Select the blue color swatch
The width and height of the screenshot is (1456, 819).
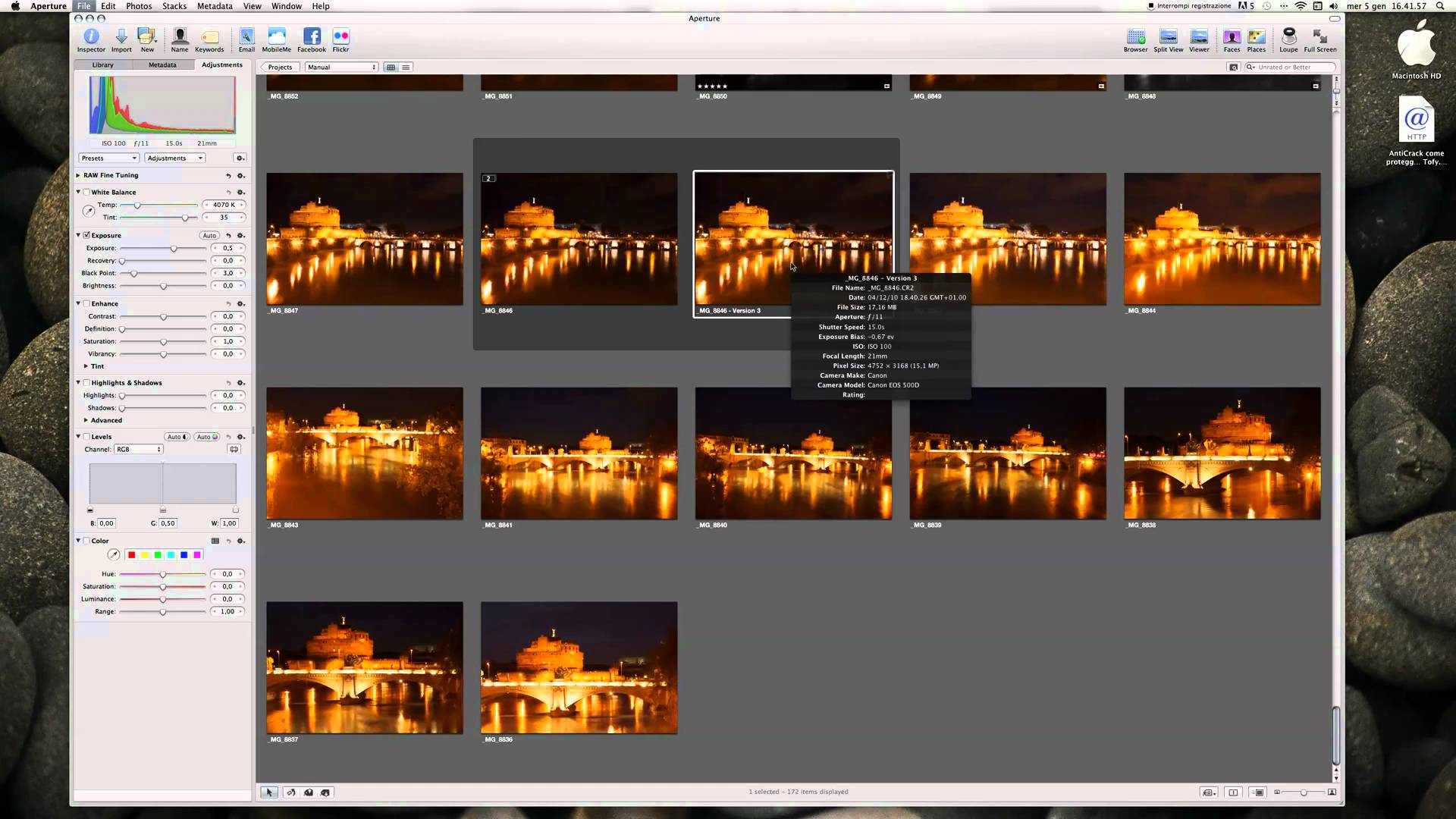[184, 555]
